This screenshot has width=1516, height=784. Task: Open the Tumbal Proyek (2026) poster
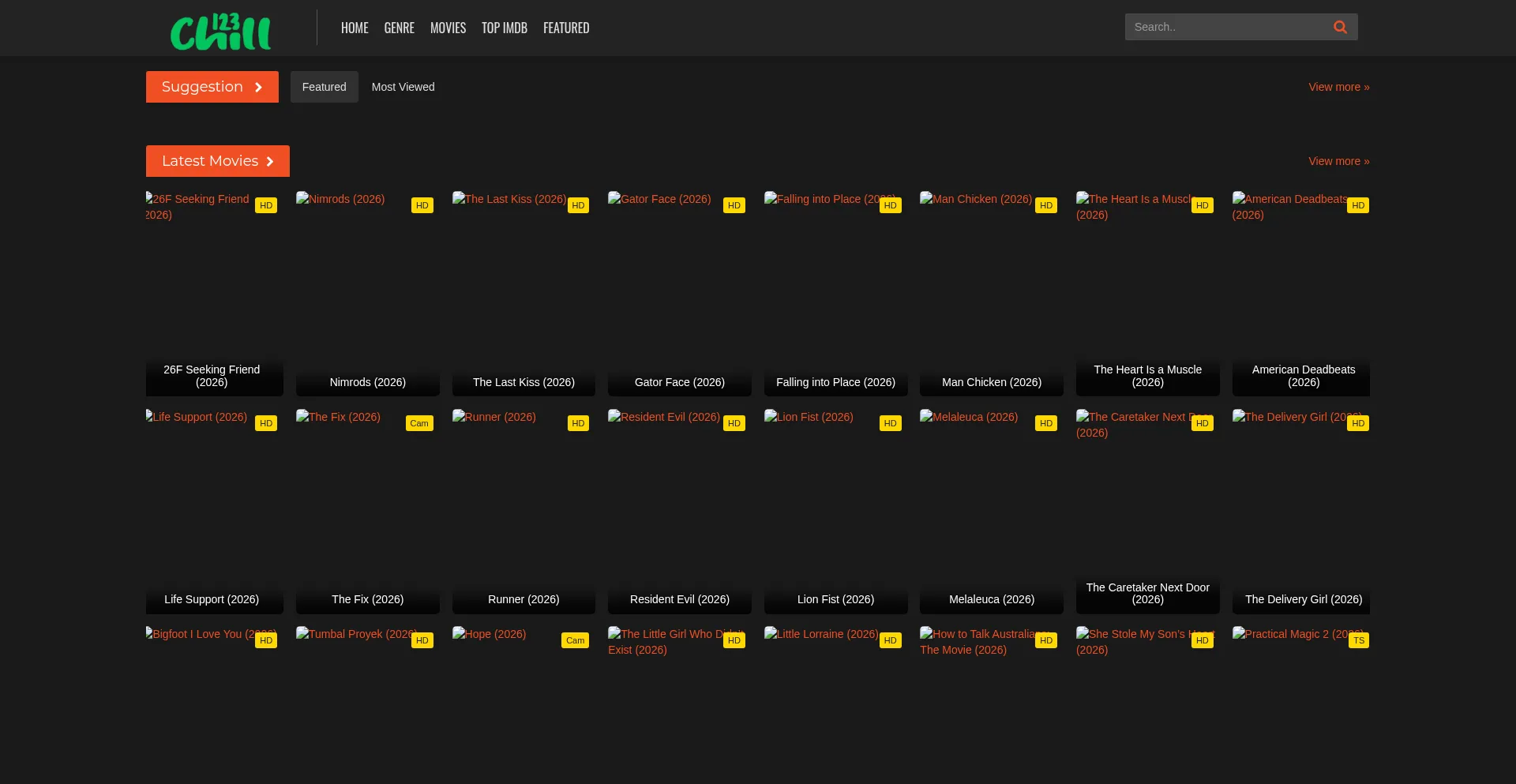point(368,705)
